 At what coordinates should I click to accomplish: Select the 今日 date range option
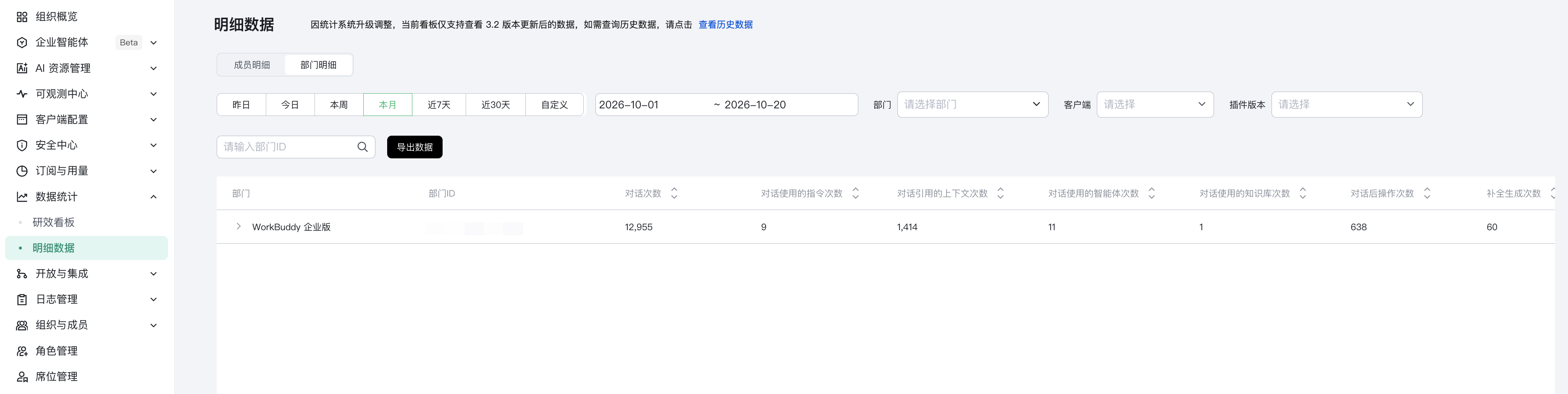pyautogui.click(x=290, y=105)
